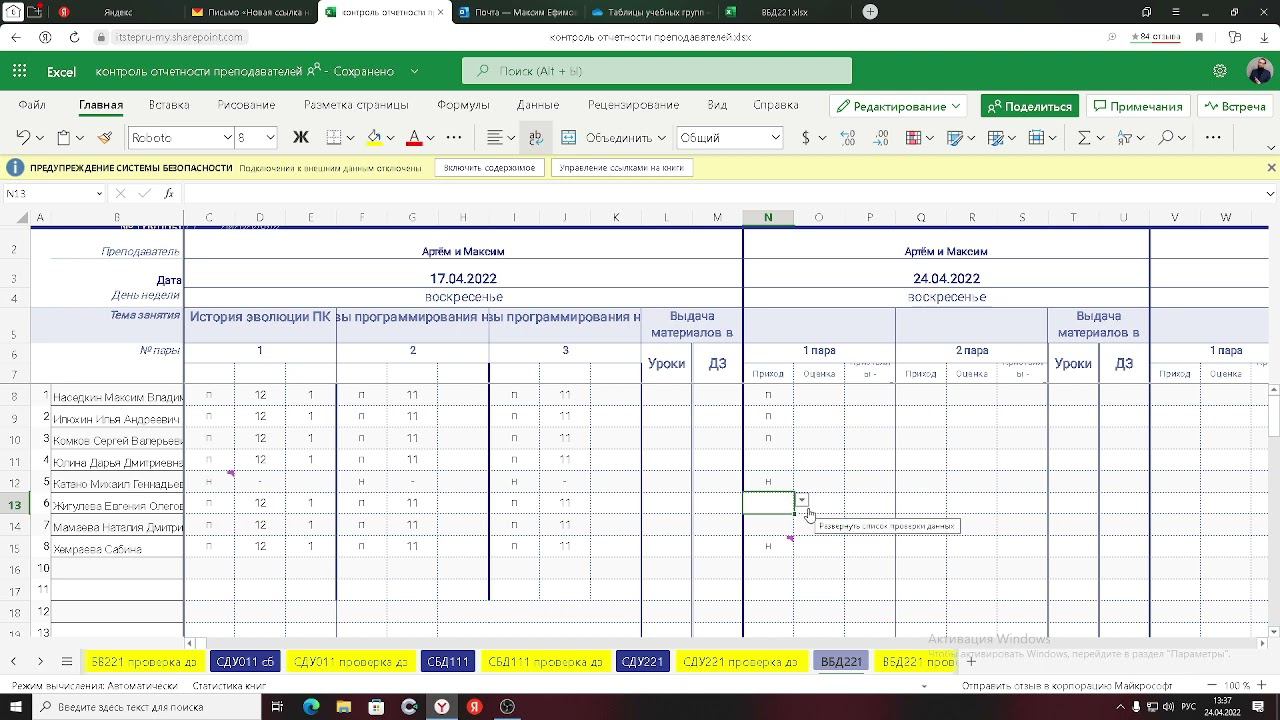
Task: Click the Paste clipboard icon
Action: point(64,138)
